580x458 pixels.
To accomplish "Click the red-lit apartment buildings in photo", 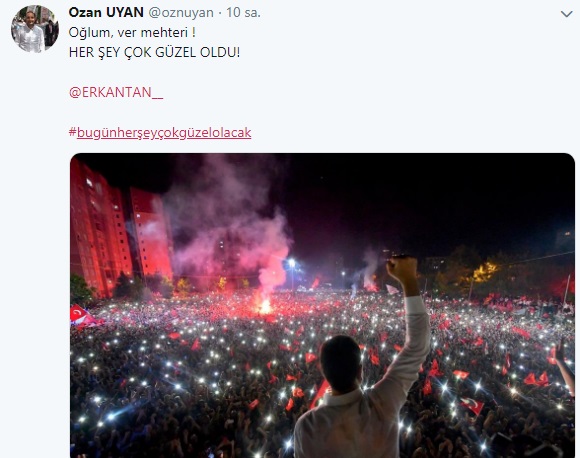I will click(119, 229).
